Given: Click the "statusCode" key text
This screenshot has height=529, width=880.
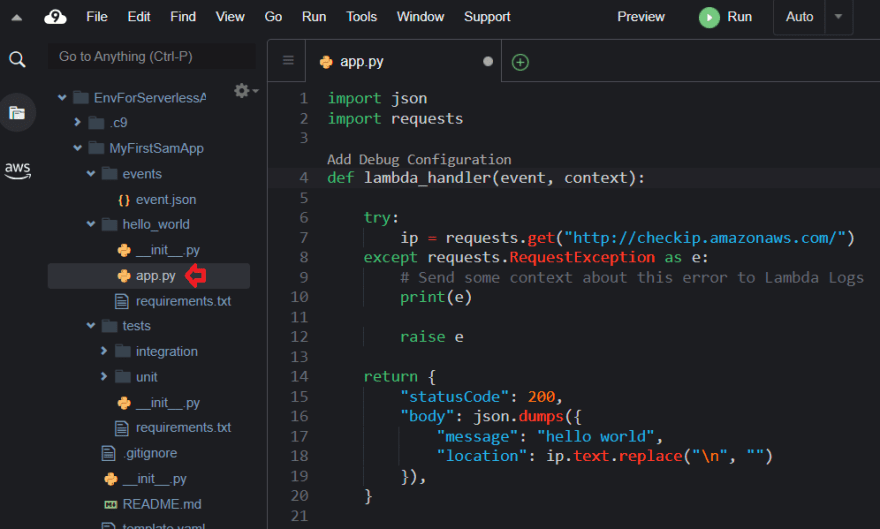Looking at the screenshot, I should [455, 397].
